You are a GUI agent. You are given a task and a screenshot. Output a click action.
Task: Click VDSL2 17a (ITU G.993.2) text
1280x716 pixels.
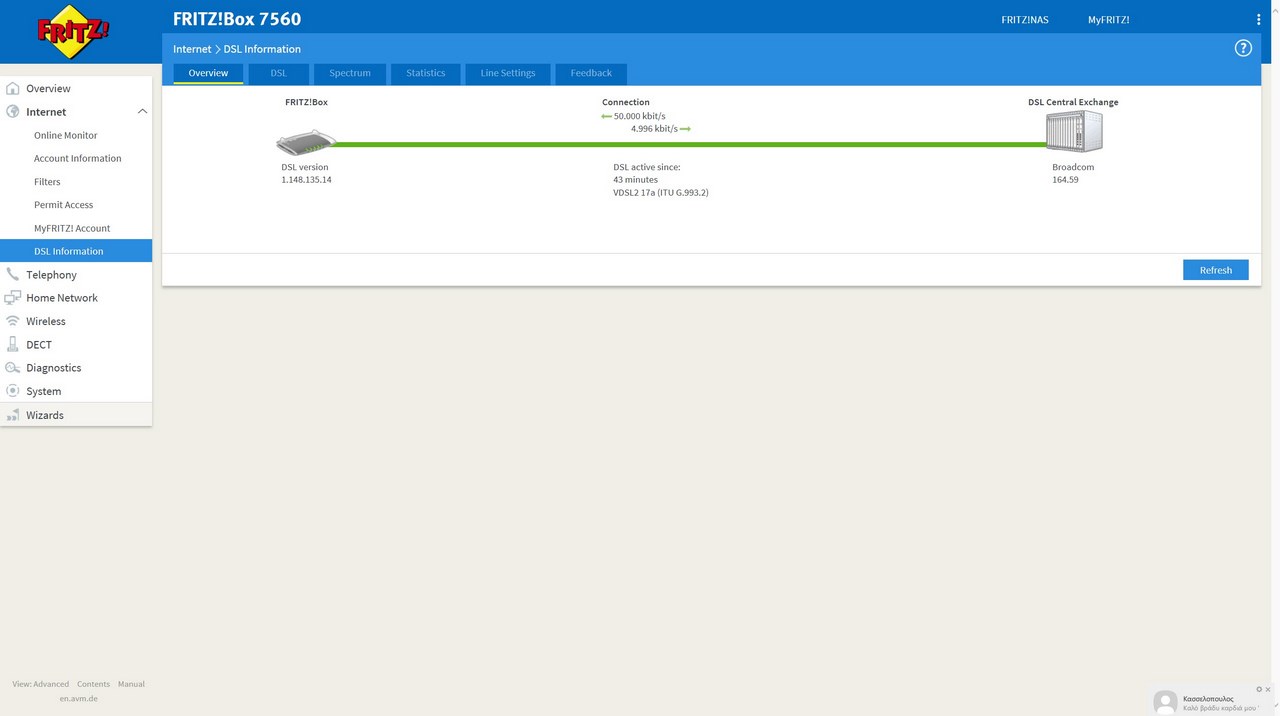point(661,192)
